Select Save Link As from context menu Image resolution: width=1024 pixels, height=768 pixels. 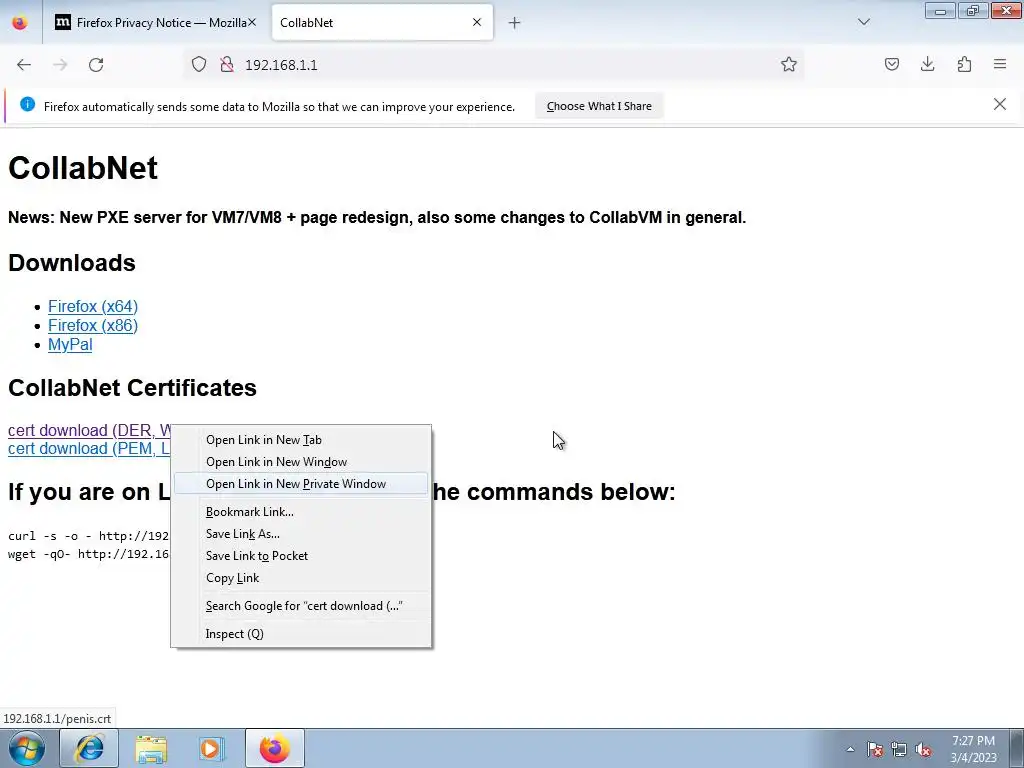pyautogui.click(x=301, y=534)
